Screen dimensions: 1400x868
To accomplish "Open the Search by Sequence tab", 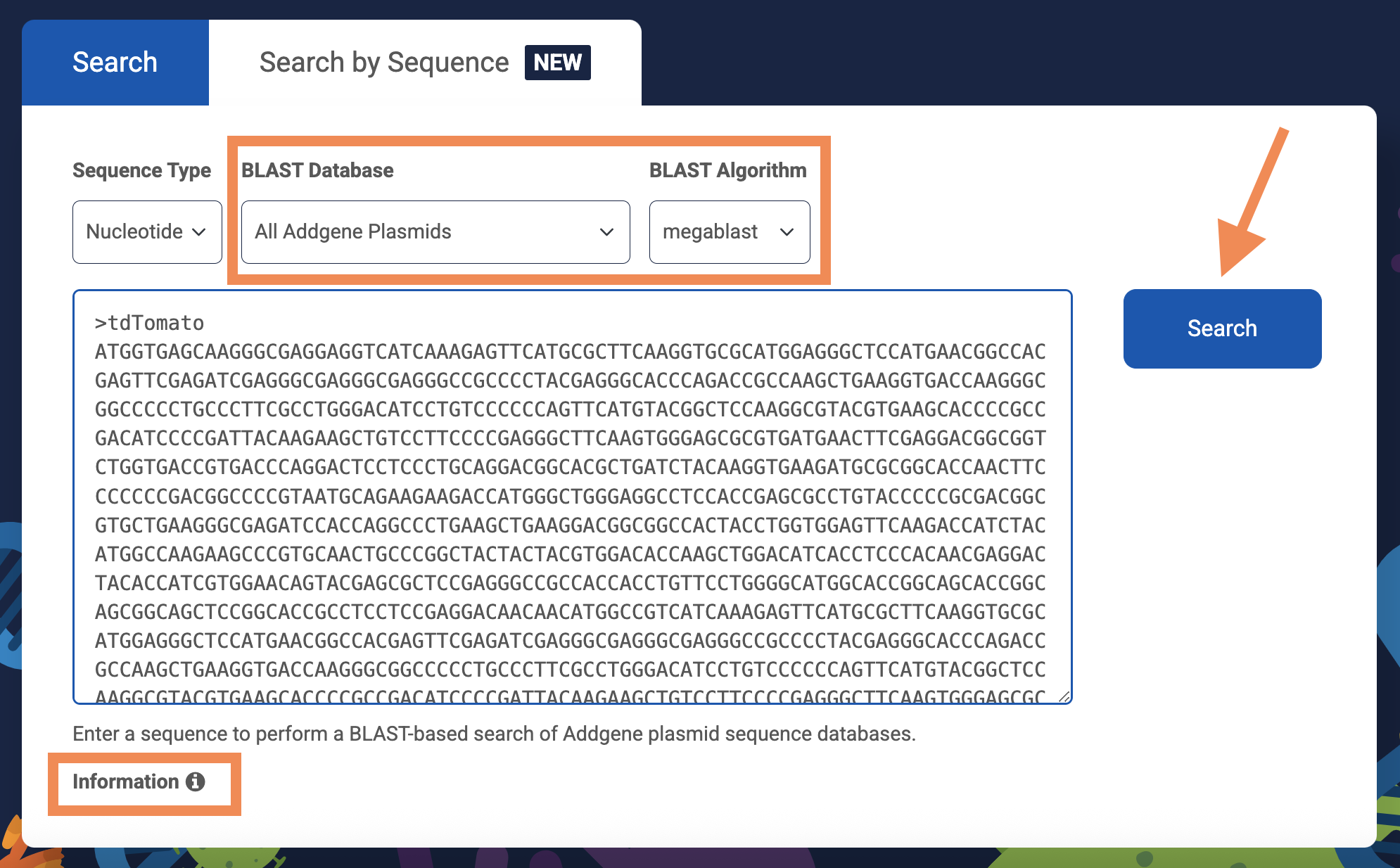I will tap(383, 63).
